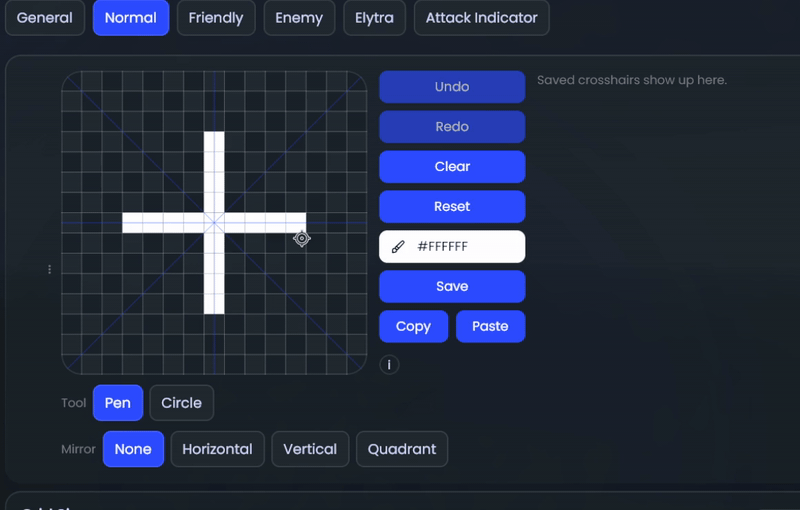
Task: Click the drag handle dots left of canvas
Action: point(49,269)
